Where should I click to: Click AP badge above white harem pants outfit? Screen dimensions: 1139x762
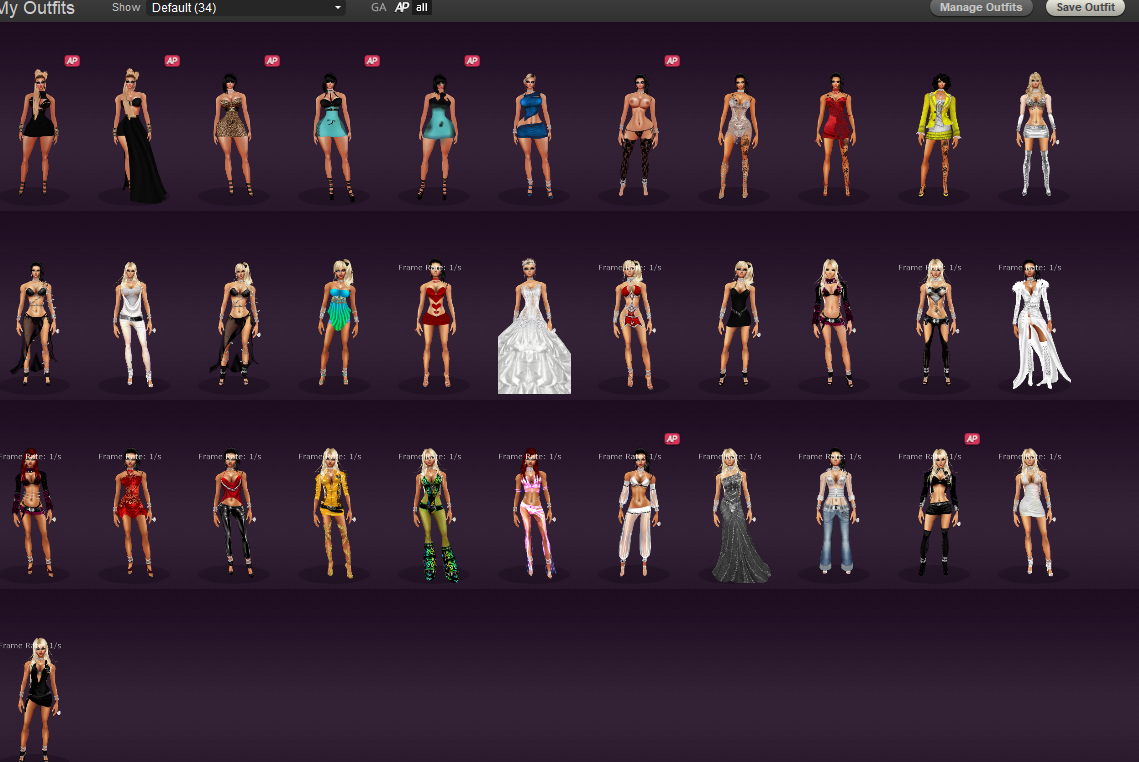pos(672,439)
